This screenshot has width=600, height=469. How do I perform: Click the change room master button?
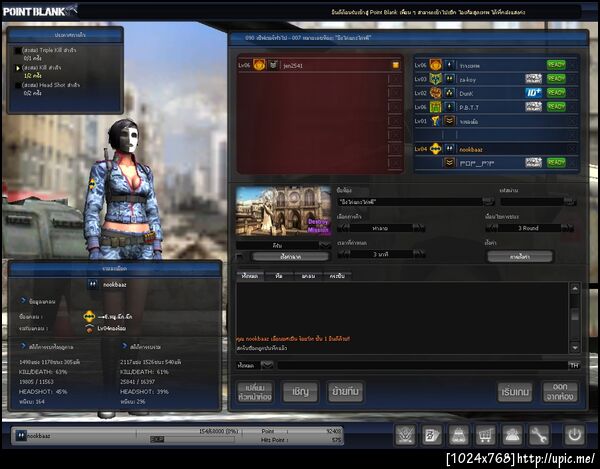coord(255,392)
